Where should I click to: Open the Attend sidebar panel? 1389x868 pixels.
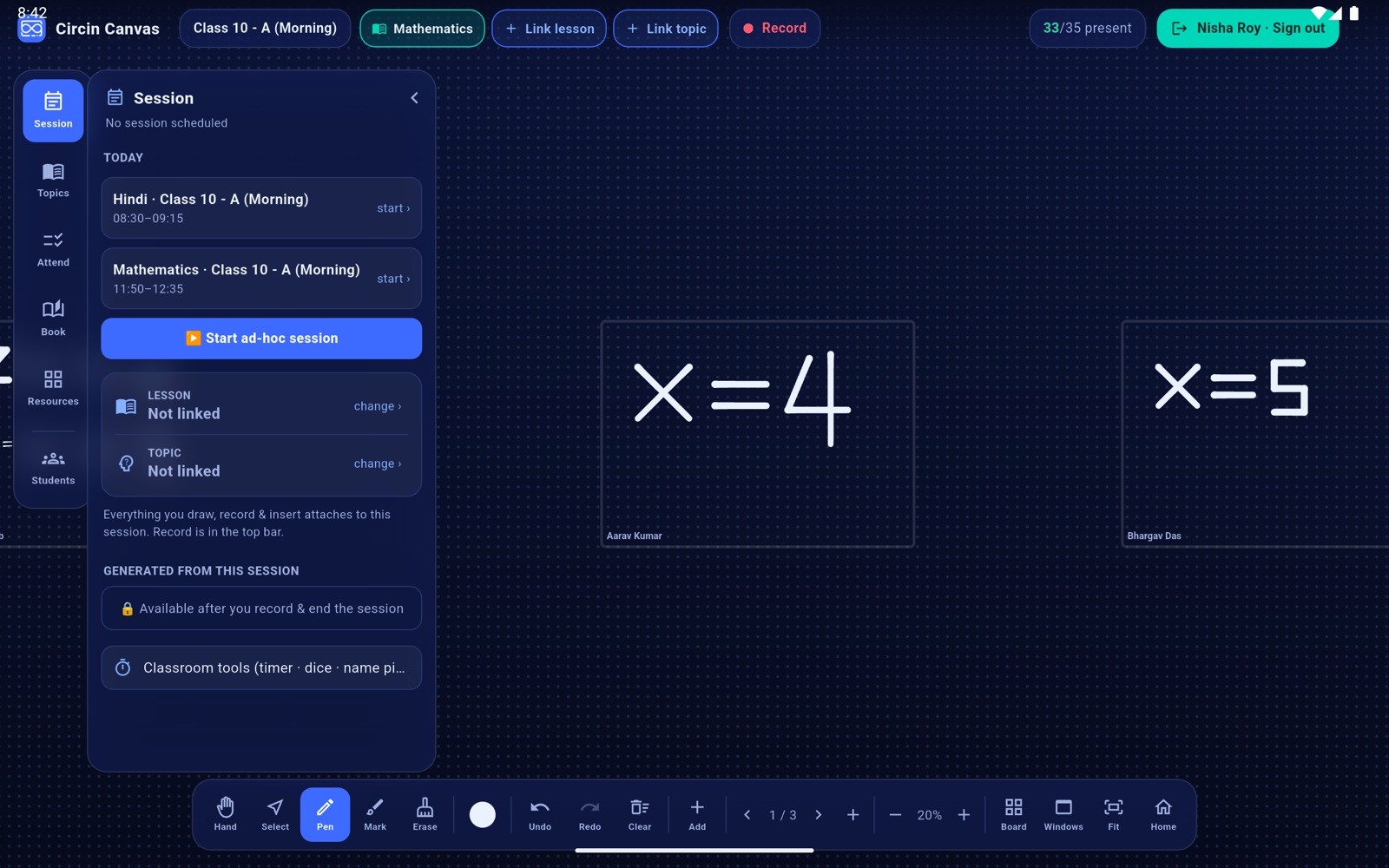53,249
